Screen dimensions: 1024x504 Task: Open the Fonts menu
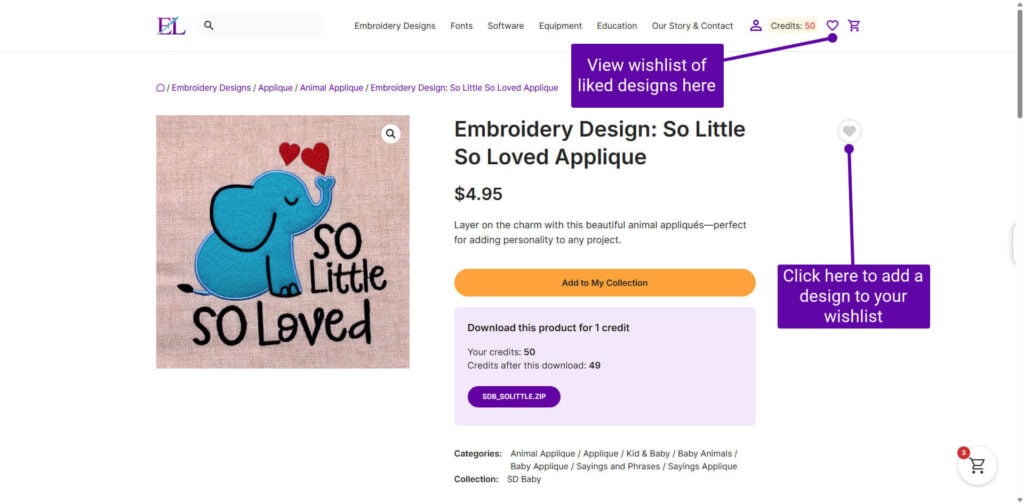pyautogui.click(x=461, y=26)
